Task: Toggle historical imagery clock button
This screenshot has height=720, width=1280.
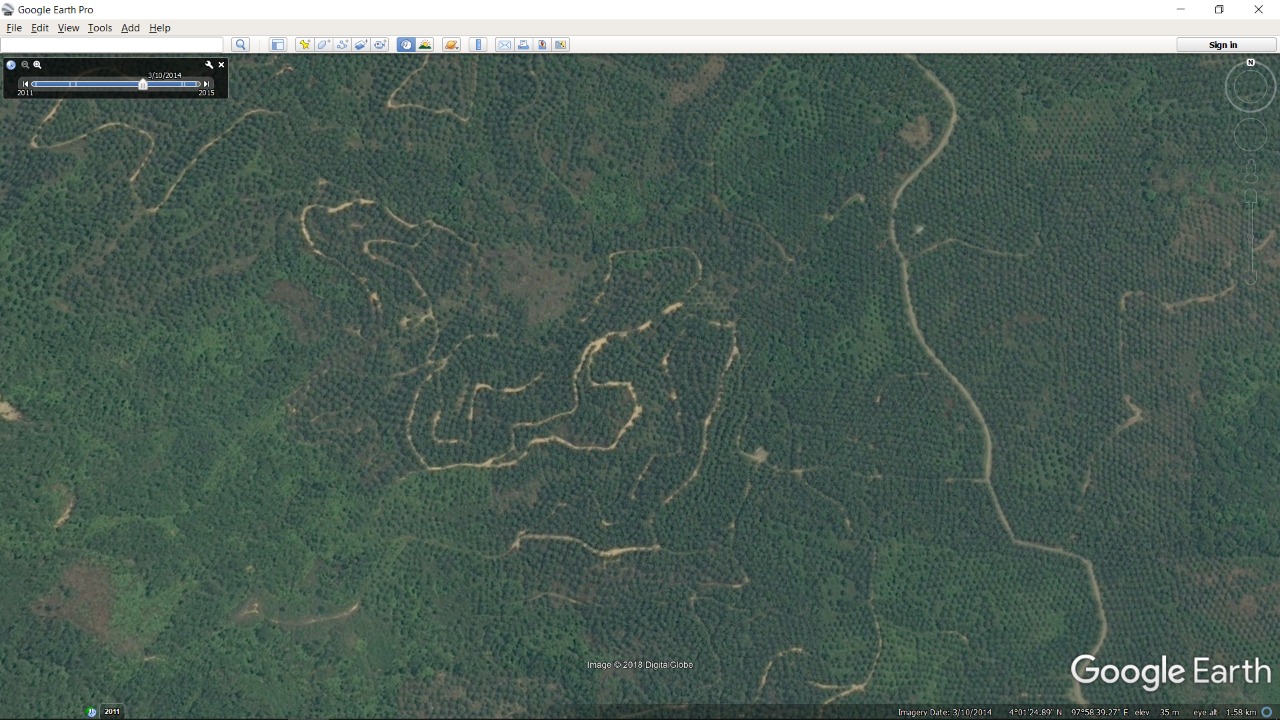Action: [406, 45]
